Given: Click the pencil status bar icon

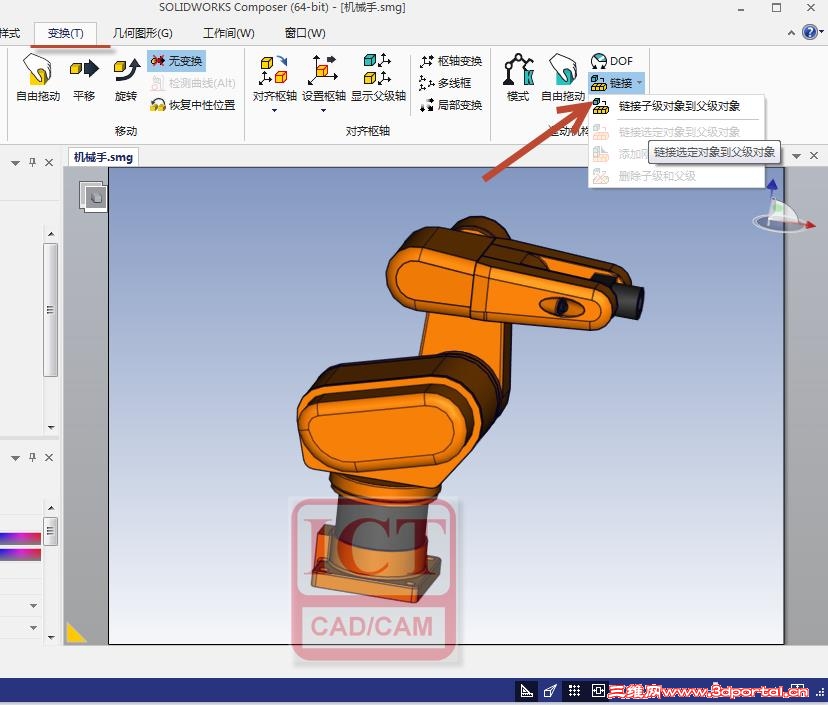Looking at the screenshot, I should [550, 691].
